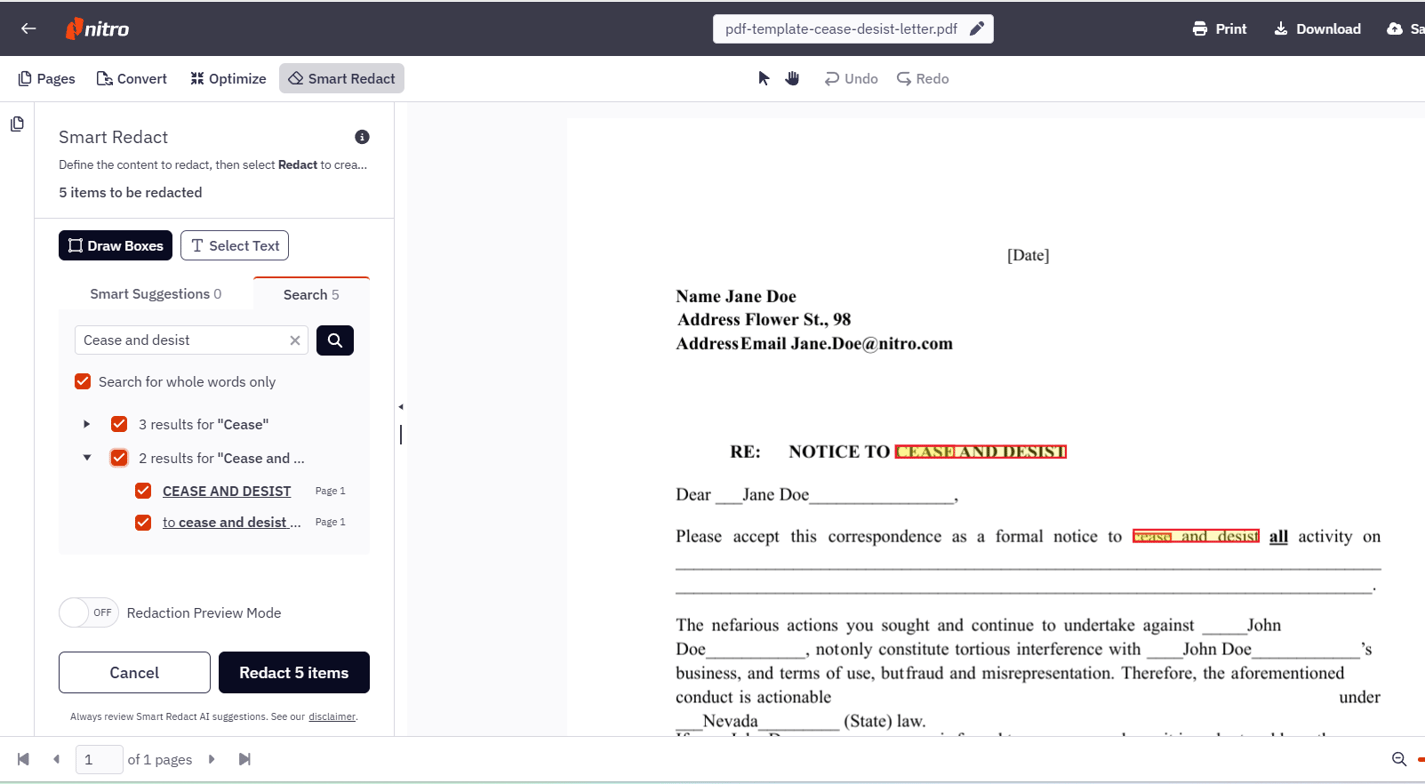
Task: Cancel the redaction
Action: point(134,673)
